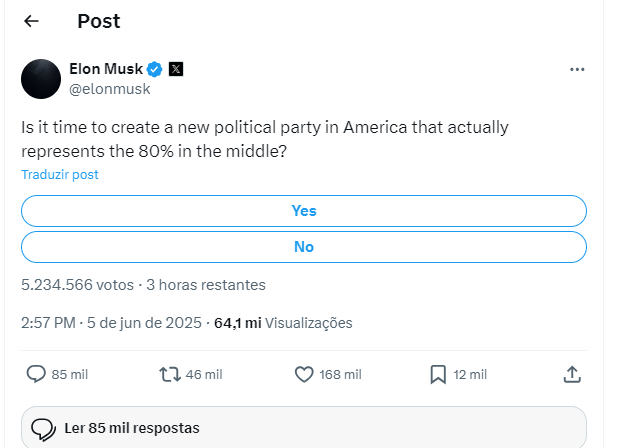This screenshot has height=448, width=639.
Task: Bookmark the post with the bookmark icon
Action: click(x=438, y=374)
